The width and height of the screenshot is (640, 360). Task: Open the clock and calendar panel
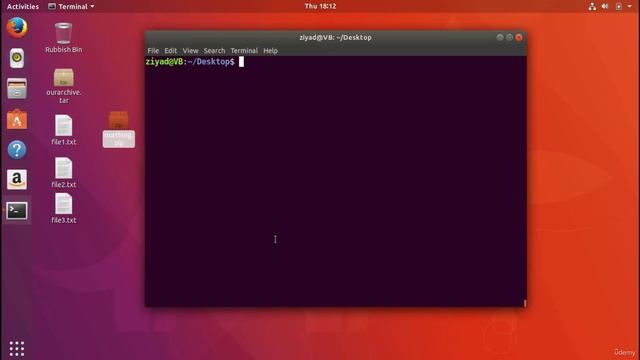(320, 6)
